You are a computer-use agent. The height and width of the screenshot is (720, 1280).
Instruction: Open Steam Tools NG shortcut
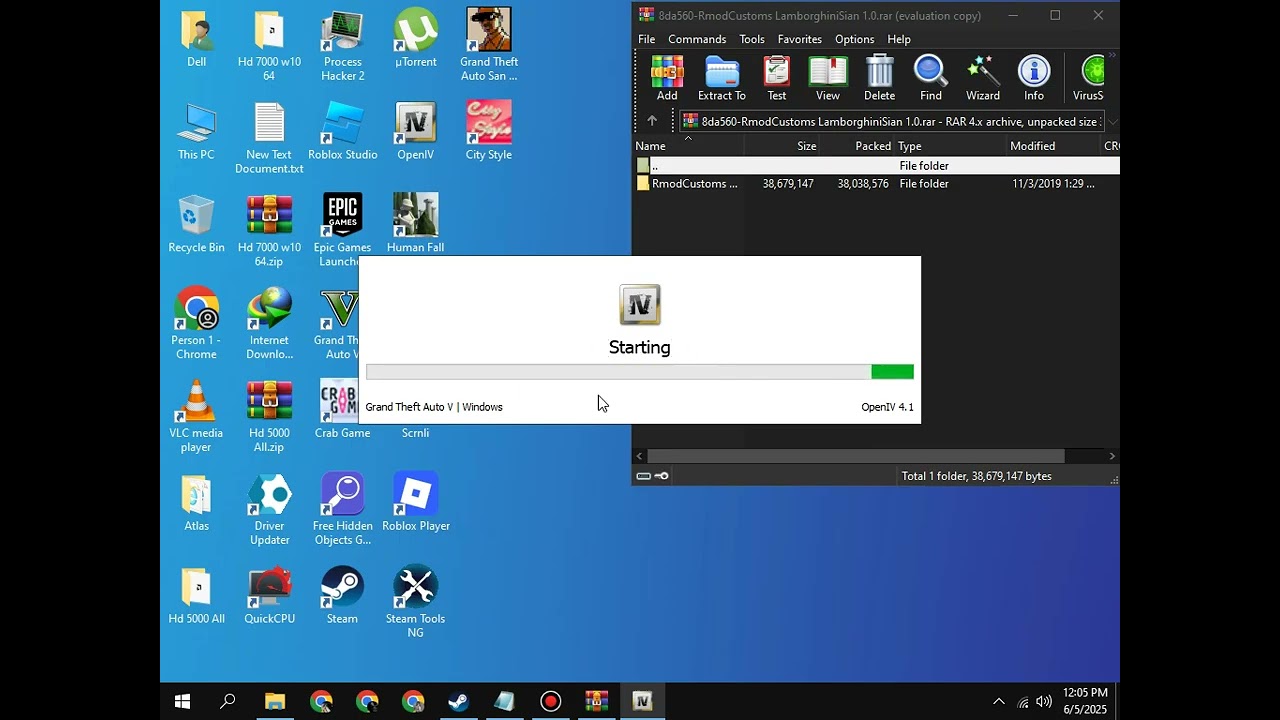click(x=416, y=604)
